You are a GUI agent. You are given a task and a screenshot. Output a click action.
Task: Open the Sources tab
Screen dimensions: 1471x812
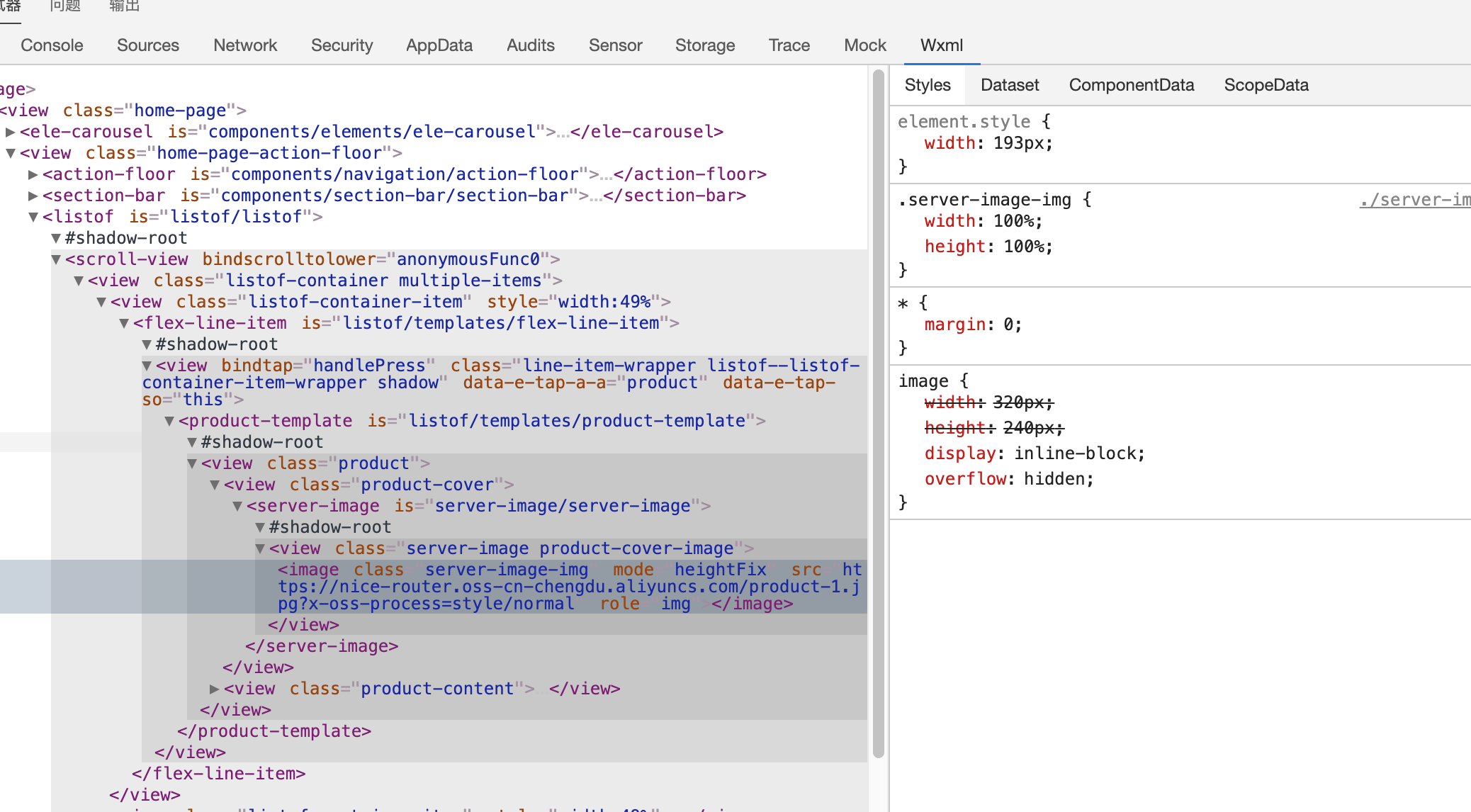point(148,45)
